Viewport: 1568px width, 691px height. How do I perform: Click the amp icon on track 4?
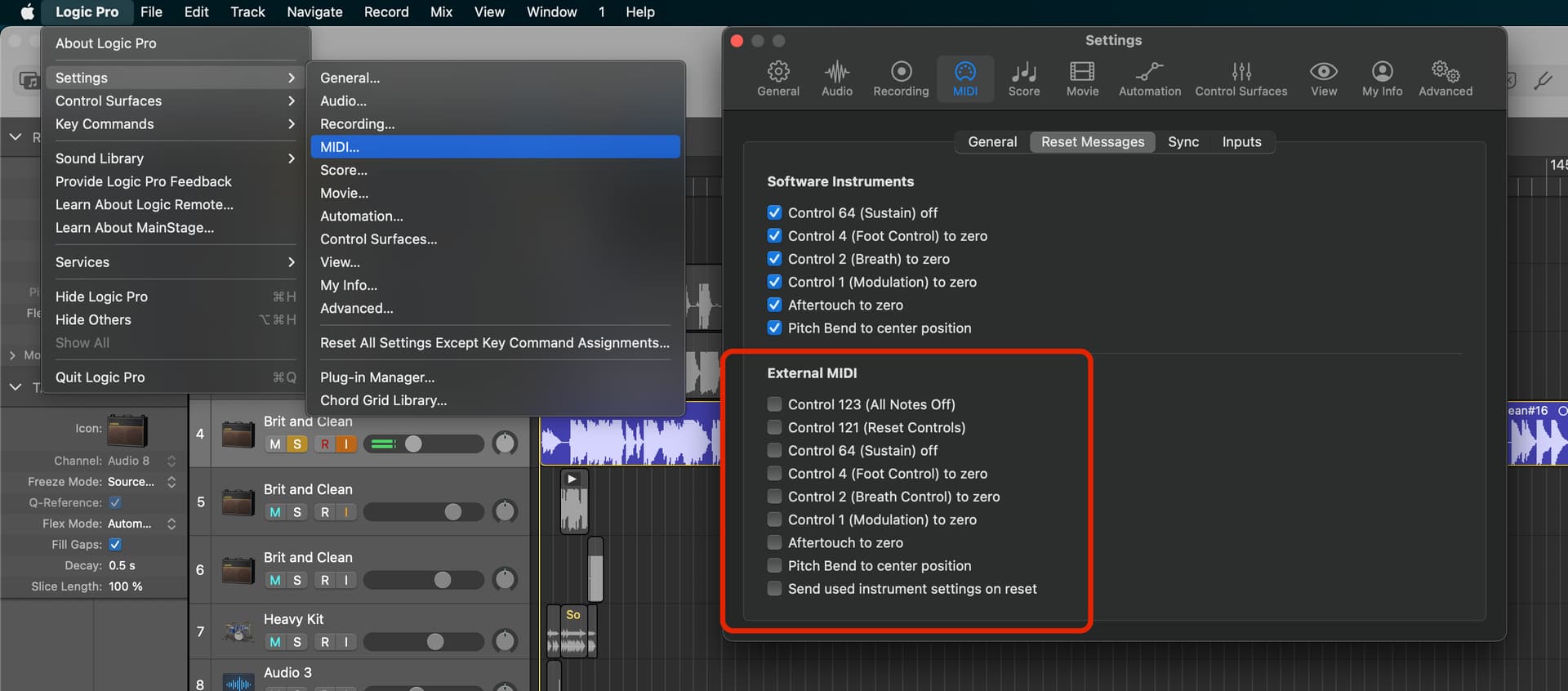click(x=238, y=434)
